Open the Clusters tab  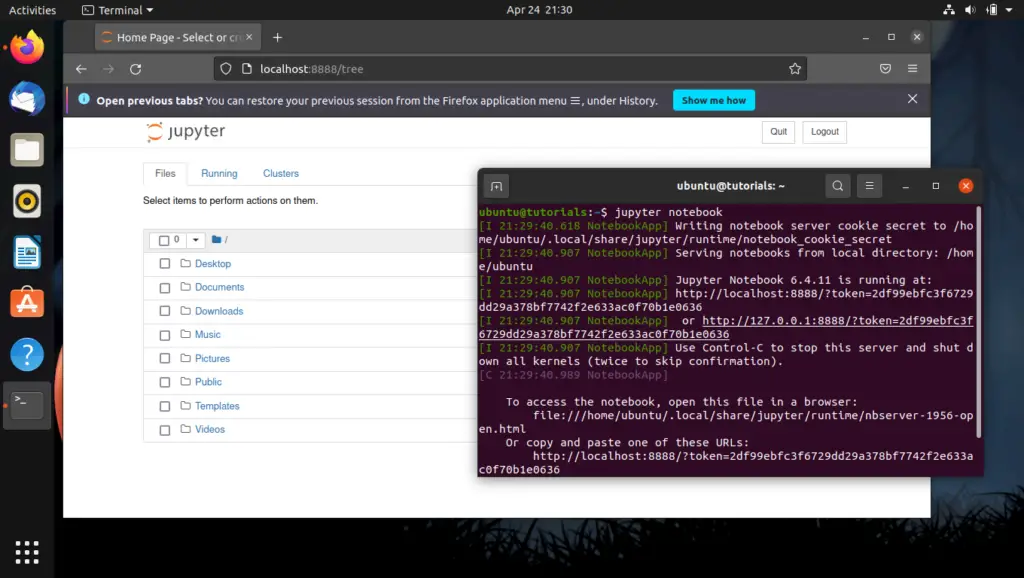point(281,174)
